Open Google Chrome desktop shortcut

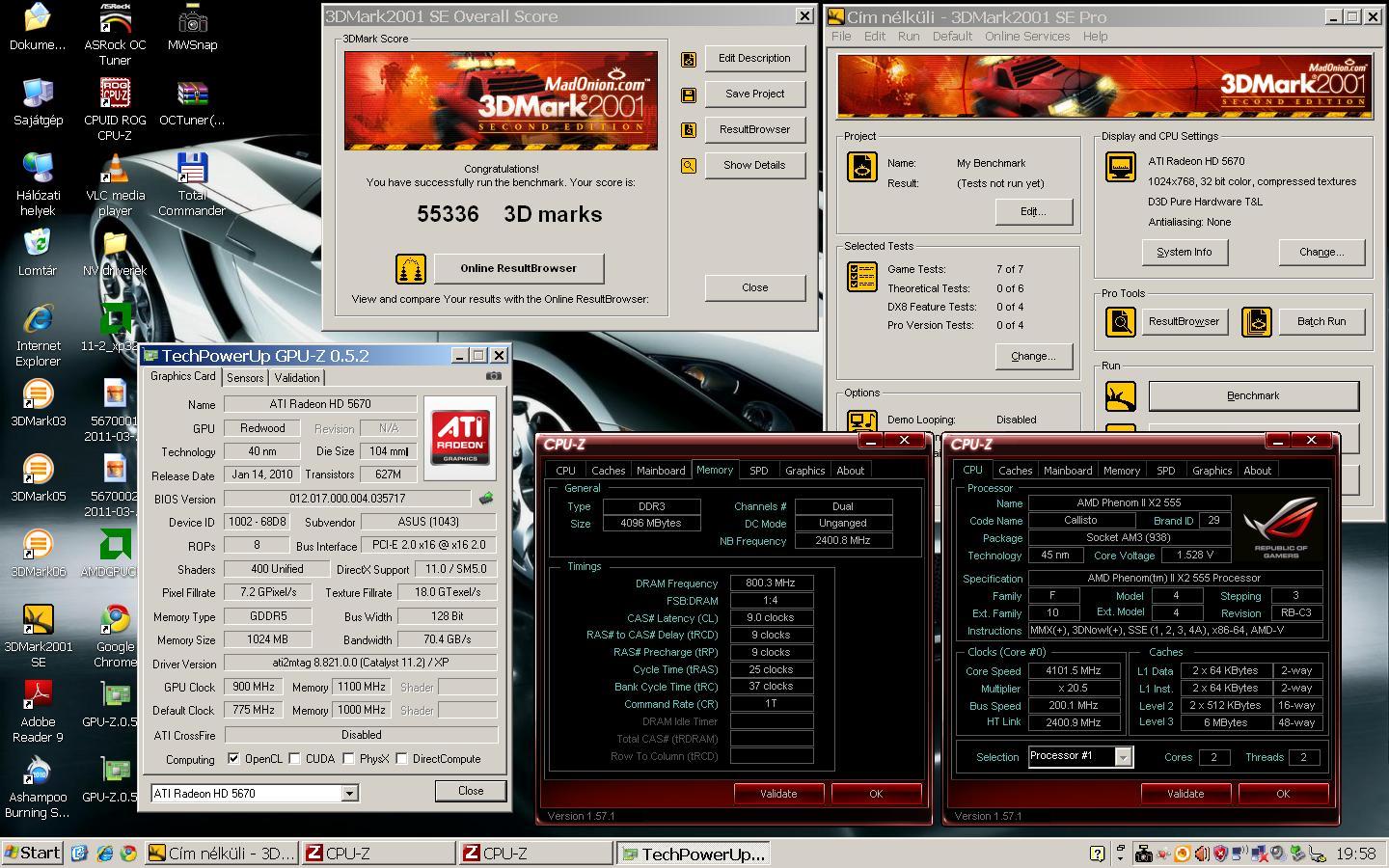tap(115, 636)
